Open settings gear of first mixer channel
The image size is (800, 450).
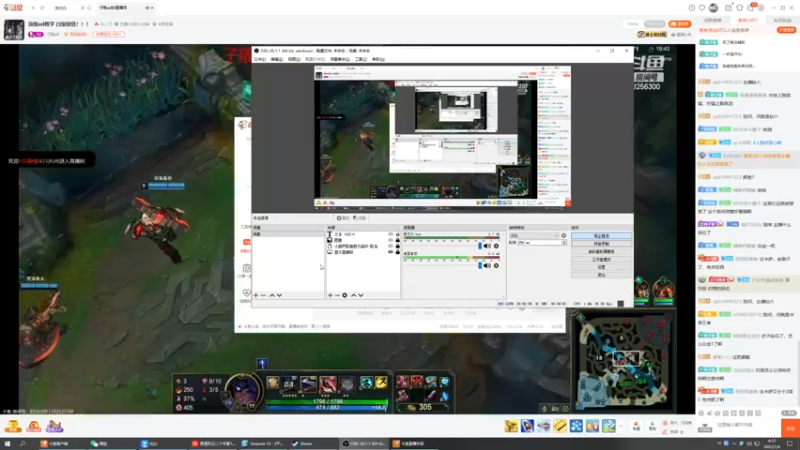pyautogui.click(x=496, y=246)
